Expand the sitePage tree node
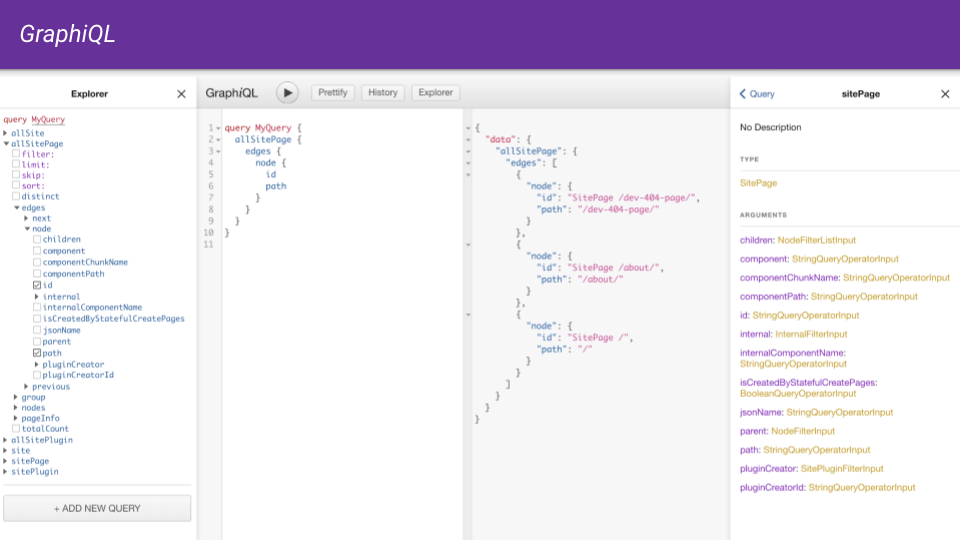 pos(6,460)
